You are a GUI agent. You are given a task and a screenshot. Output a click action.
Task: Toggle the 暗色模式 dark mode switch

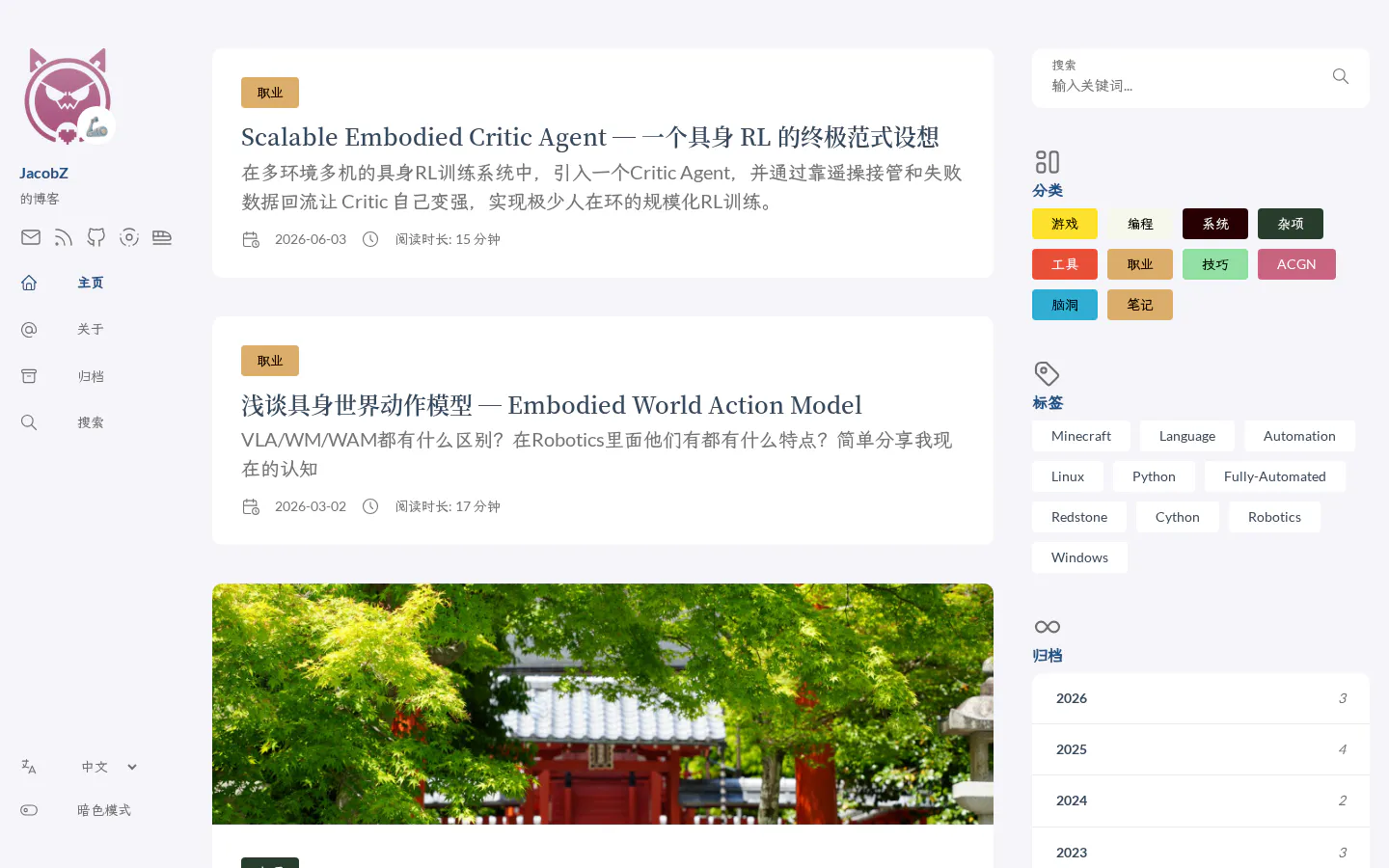click(76, 810)
